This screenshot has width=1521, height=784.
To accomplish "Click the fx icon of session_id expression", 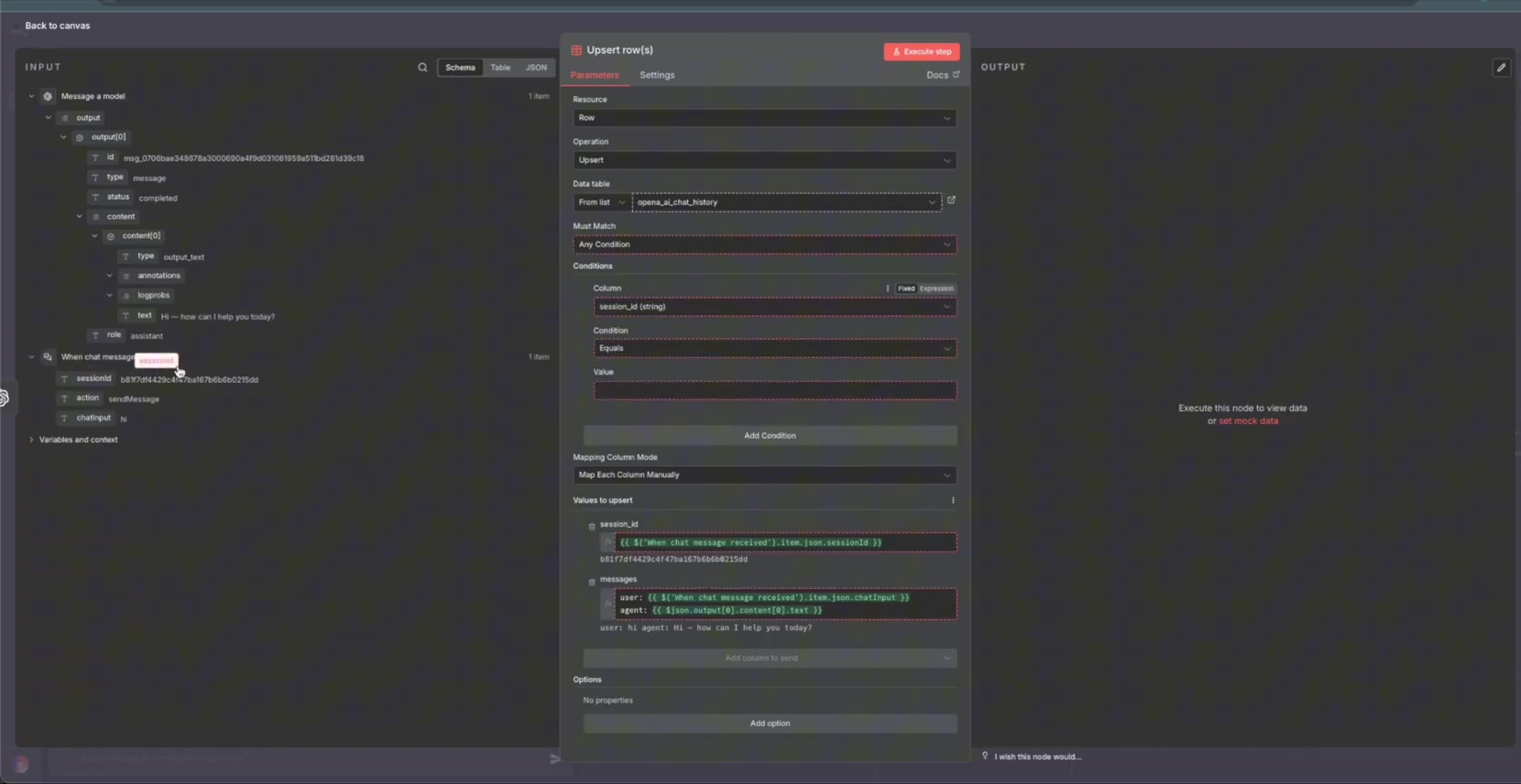I will (x=607, y=542).
